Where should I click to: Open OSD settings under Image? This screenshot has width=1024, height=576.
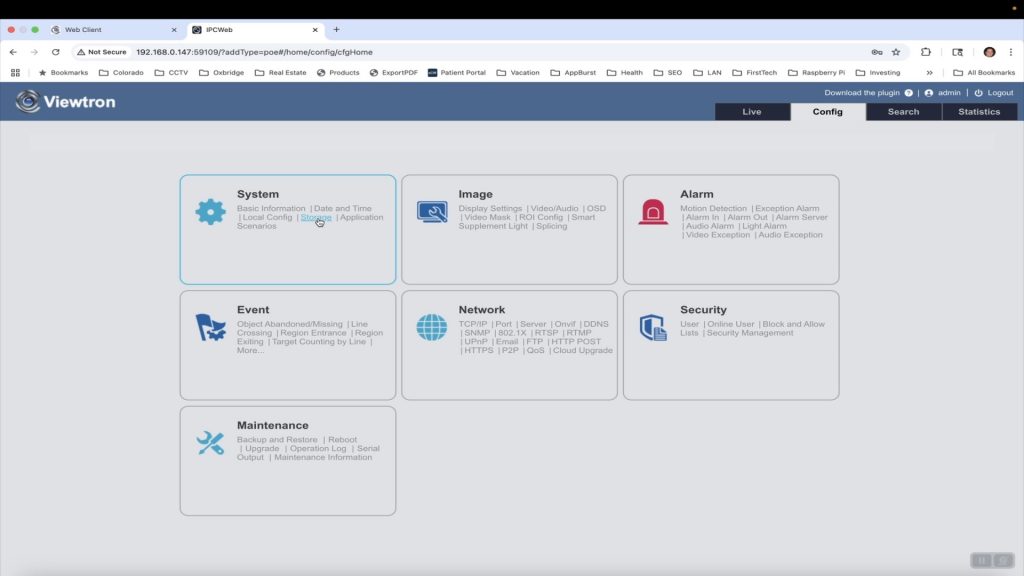point(596,208)
